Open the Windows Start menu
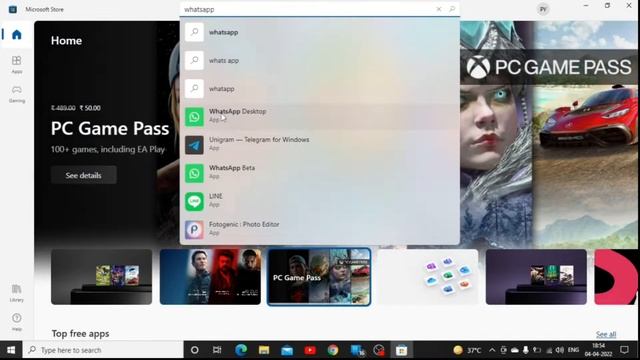Viewport: 640px width, 360px height. 11,350
